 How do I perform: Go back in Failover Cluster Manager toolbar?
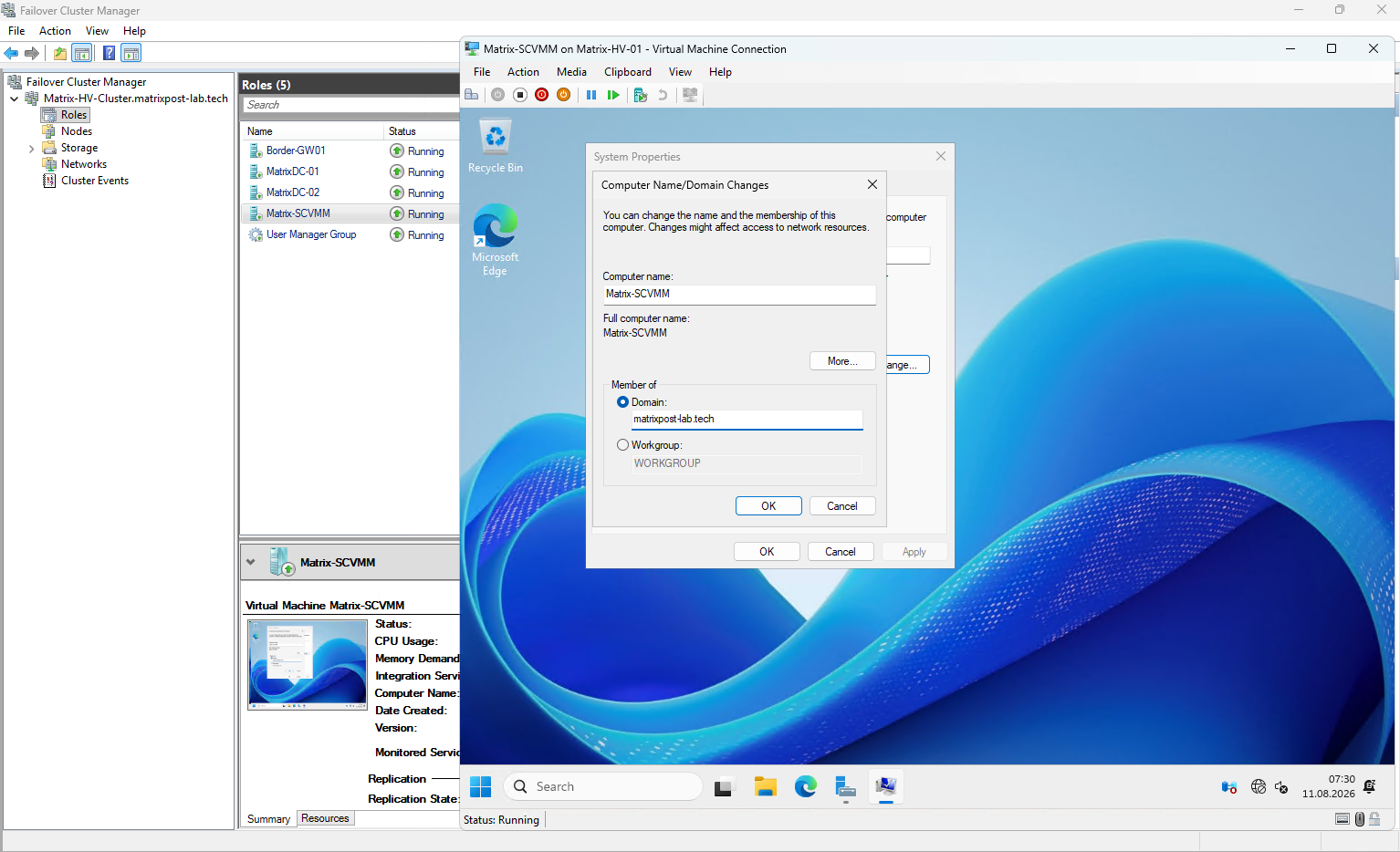(11, 54)
